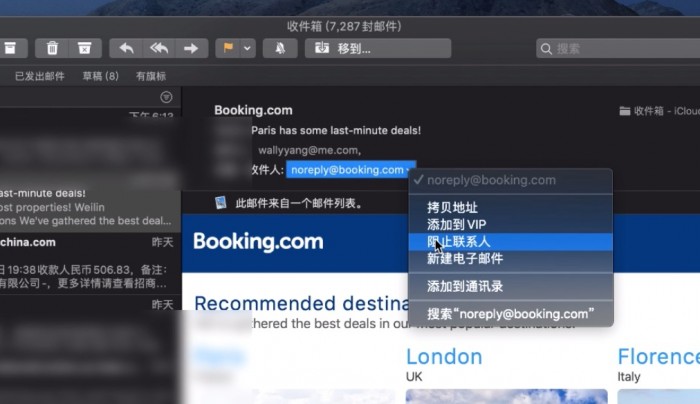This screenshot has width=700, height=404.
Task: Choose 阻止联系人 menu item
Action: 511,242
